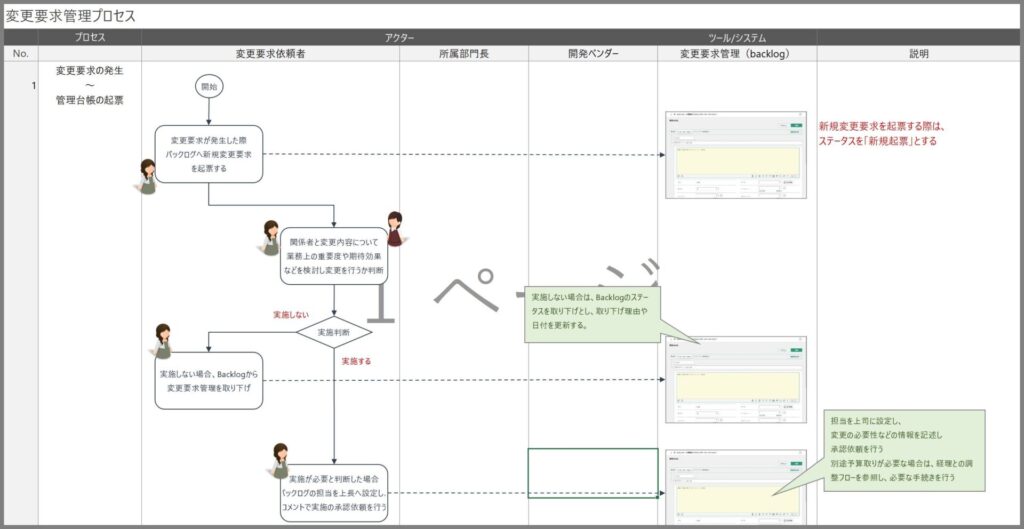Select the 開始 start oval shape

tap(209, 87)
